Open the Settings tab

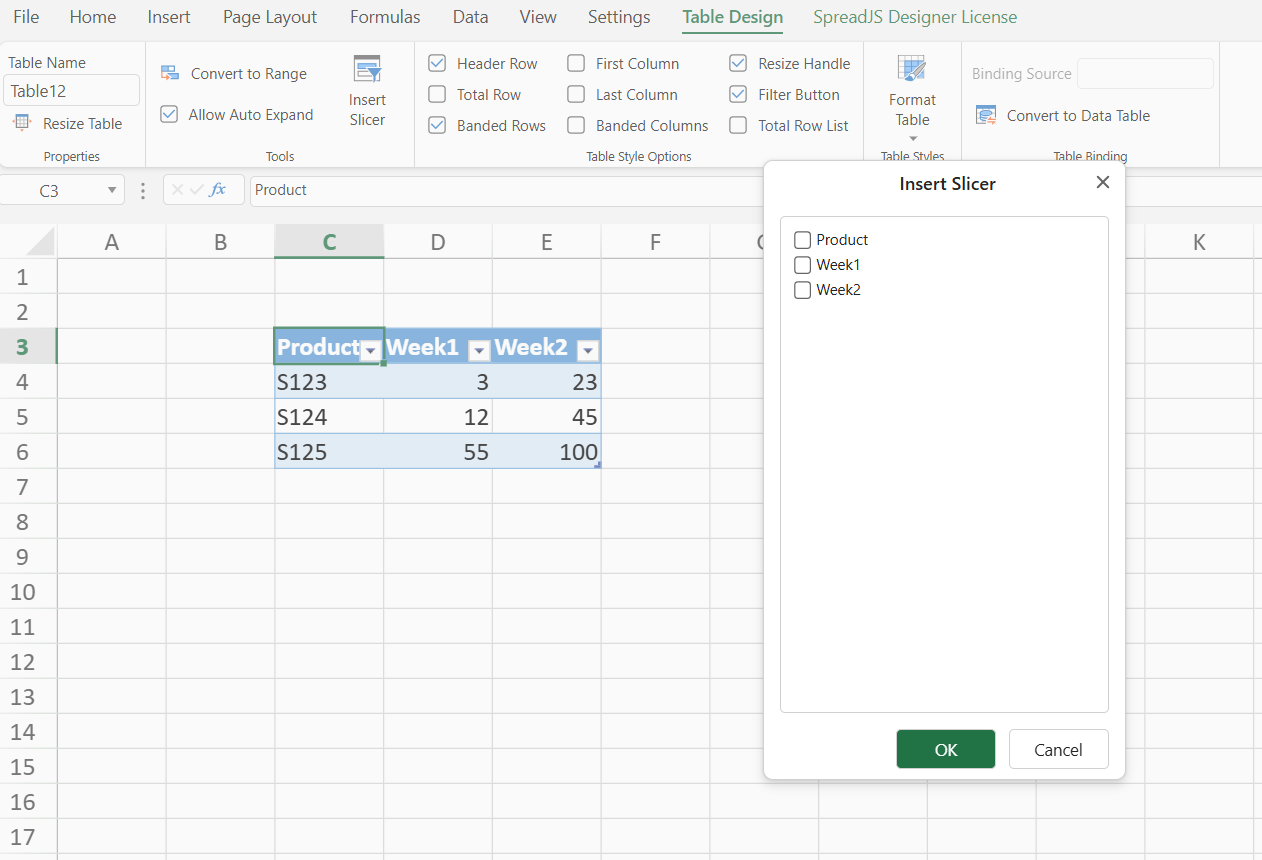pyautogui.click(x=619, y=17)
